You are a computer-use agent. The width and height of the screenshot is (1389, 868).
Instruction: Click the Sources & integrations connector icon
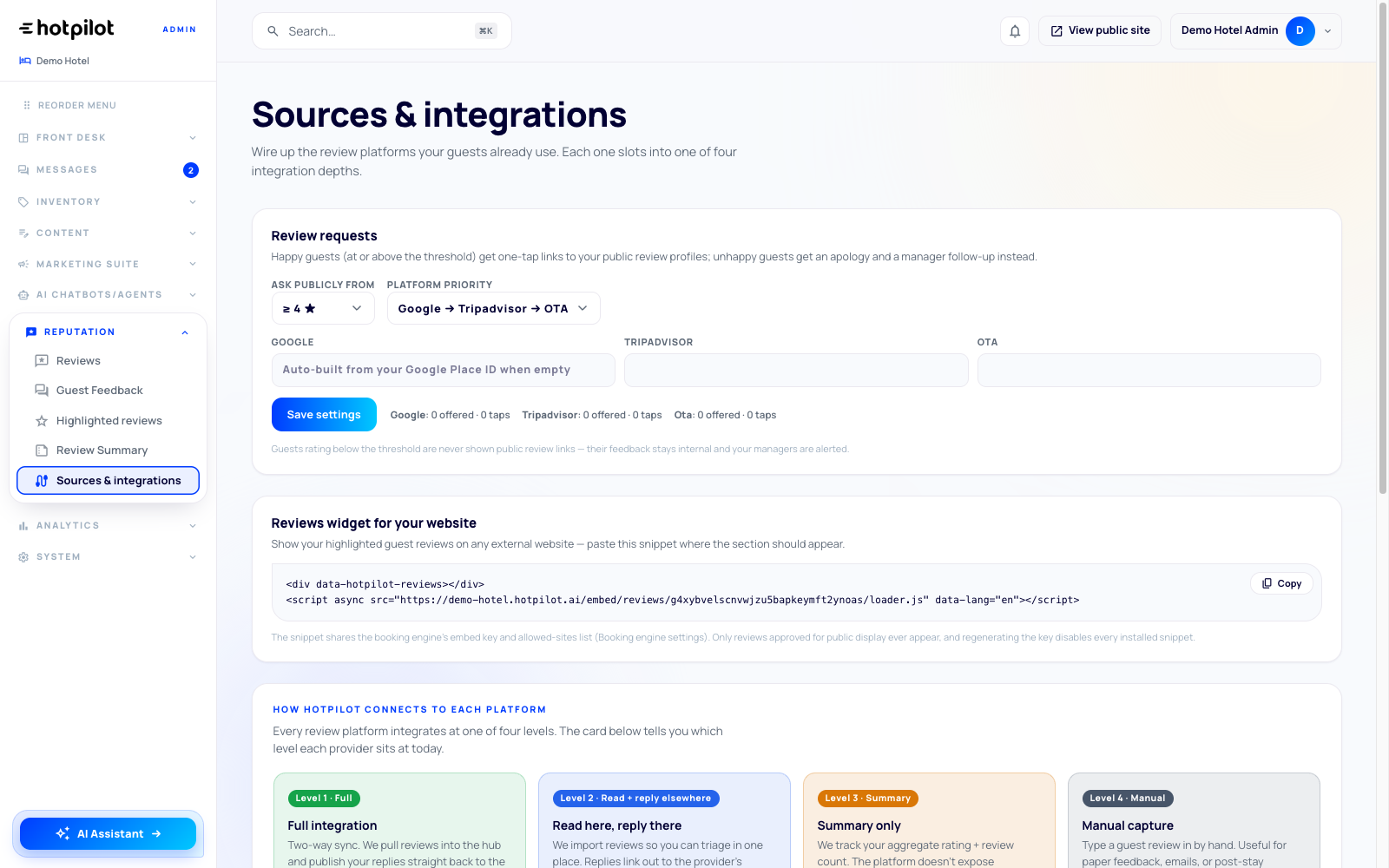(x=42, y=481)
